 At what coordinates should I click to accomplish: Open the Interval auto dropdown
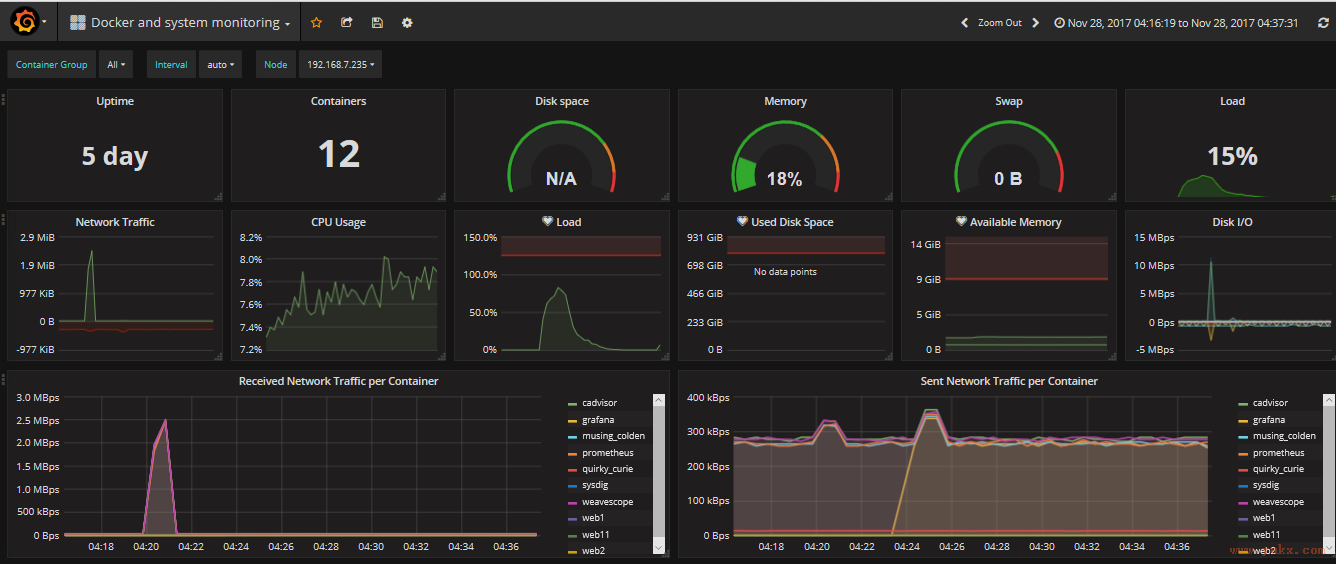(220, 65)
